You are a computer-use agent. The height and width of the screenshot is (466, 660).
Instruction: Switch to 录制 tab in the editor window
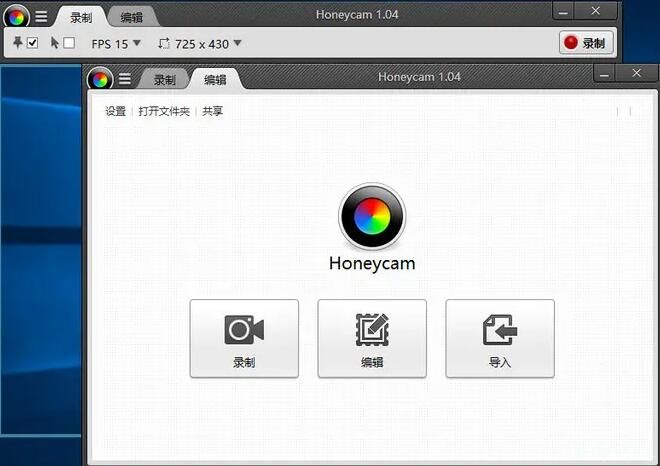coord(164,80)
